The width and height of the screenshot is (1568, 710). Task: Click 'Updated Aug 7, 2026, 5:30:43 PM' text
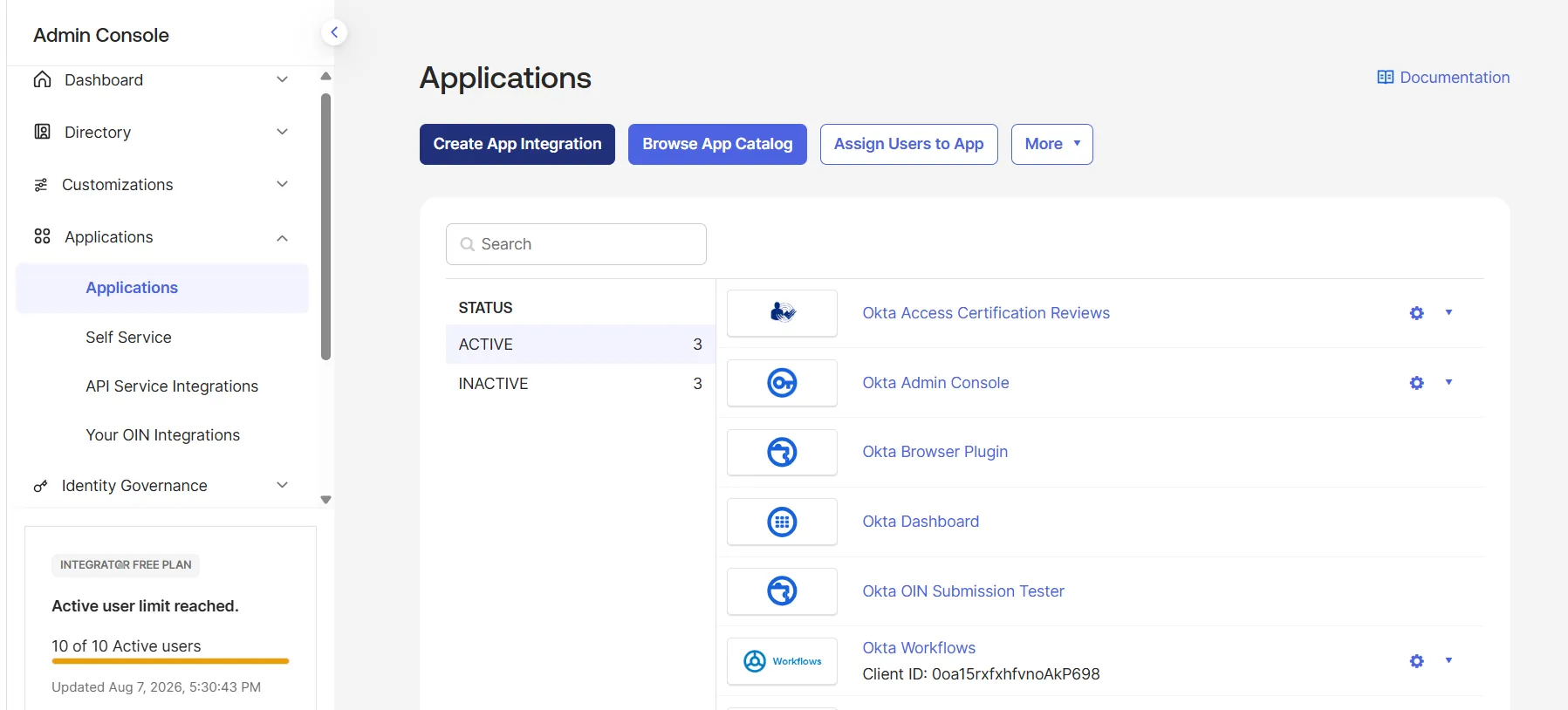pos(156,687)
